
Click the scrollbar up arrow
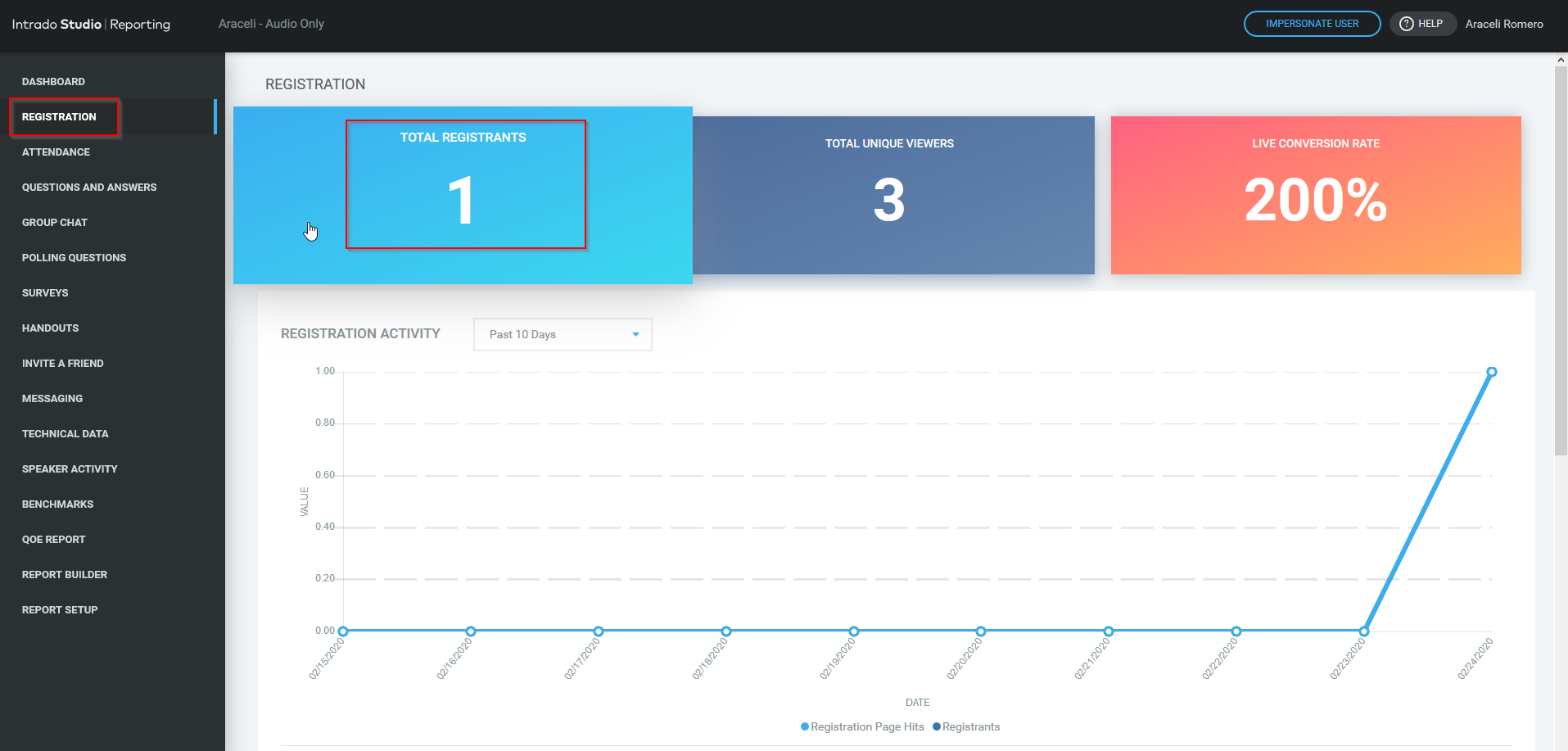pos(1561,60)
